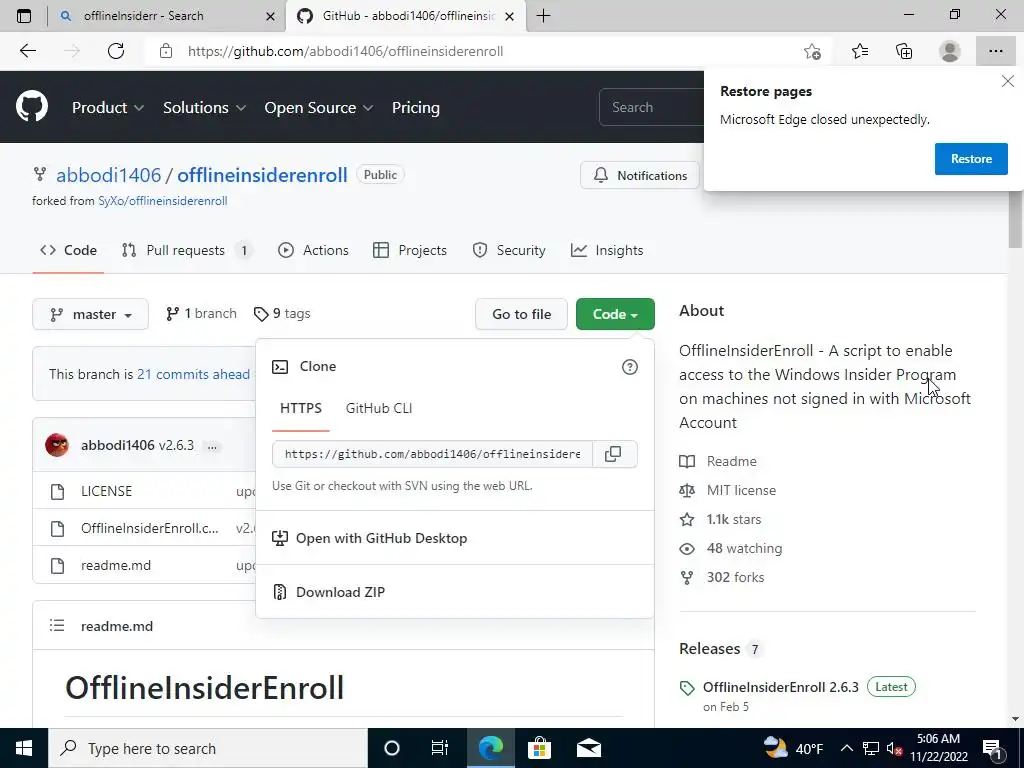Image resolution: width=1024 pixels, height=768 pixels.
Task: Open OfflineInsiderEnroll.c... file
Action: 150,528
